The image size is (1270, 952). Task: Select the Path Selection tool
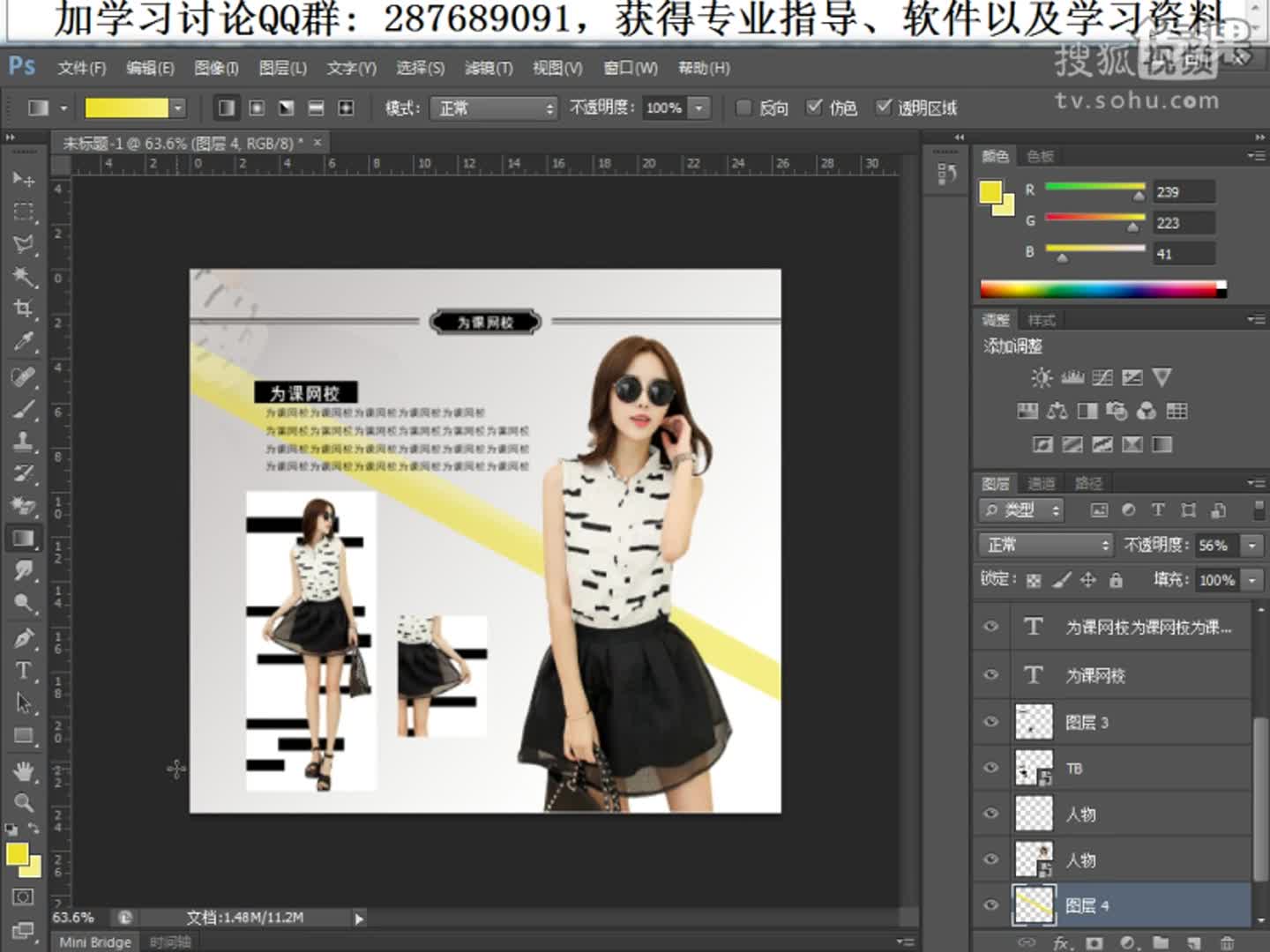24,703
